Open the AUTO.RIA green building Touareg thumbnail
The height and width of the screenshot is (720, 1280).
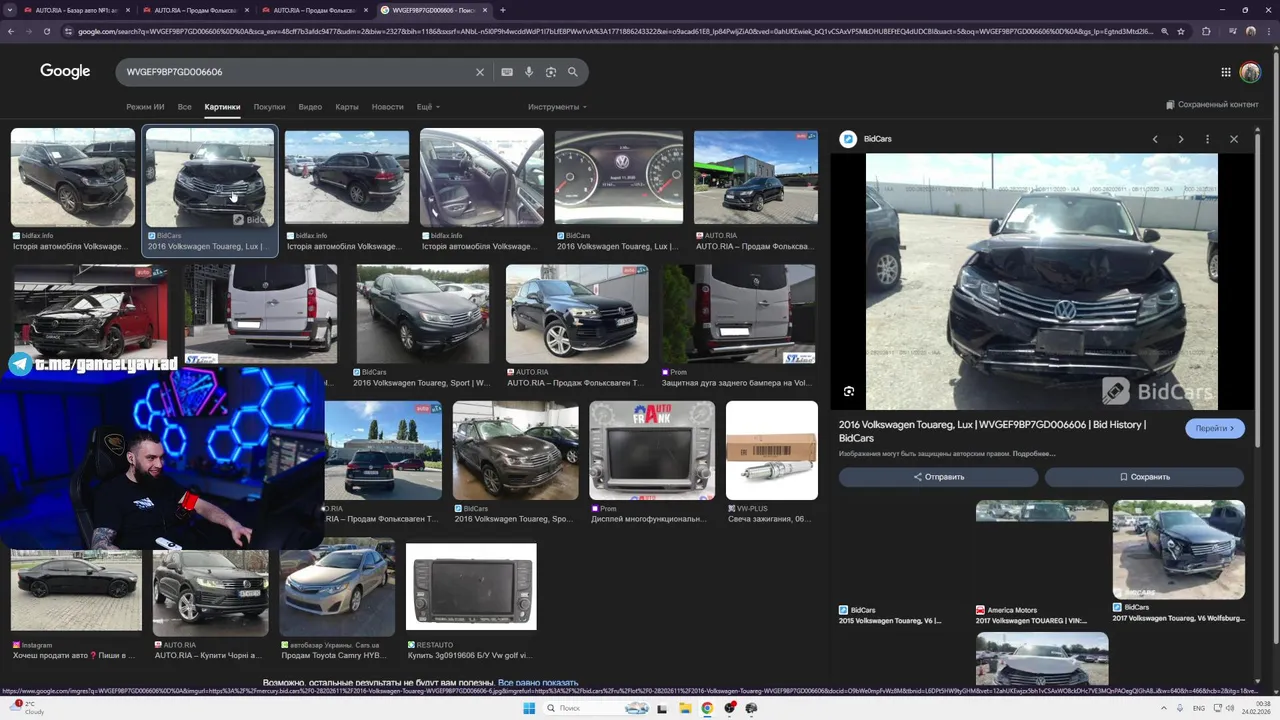tap(756, 177)
